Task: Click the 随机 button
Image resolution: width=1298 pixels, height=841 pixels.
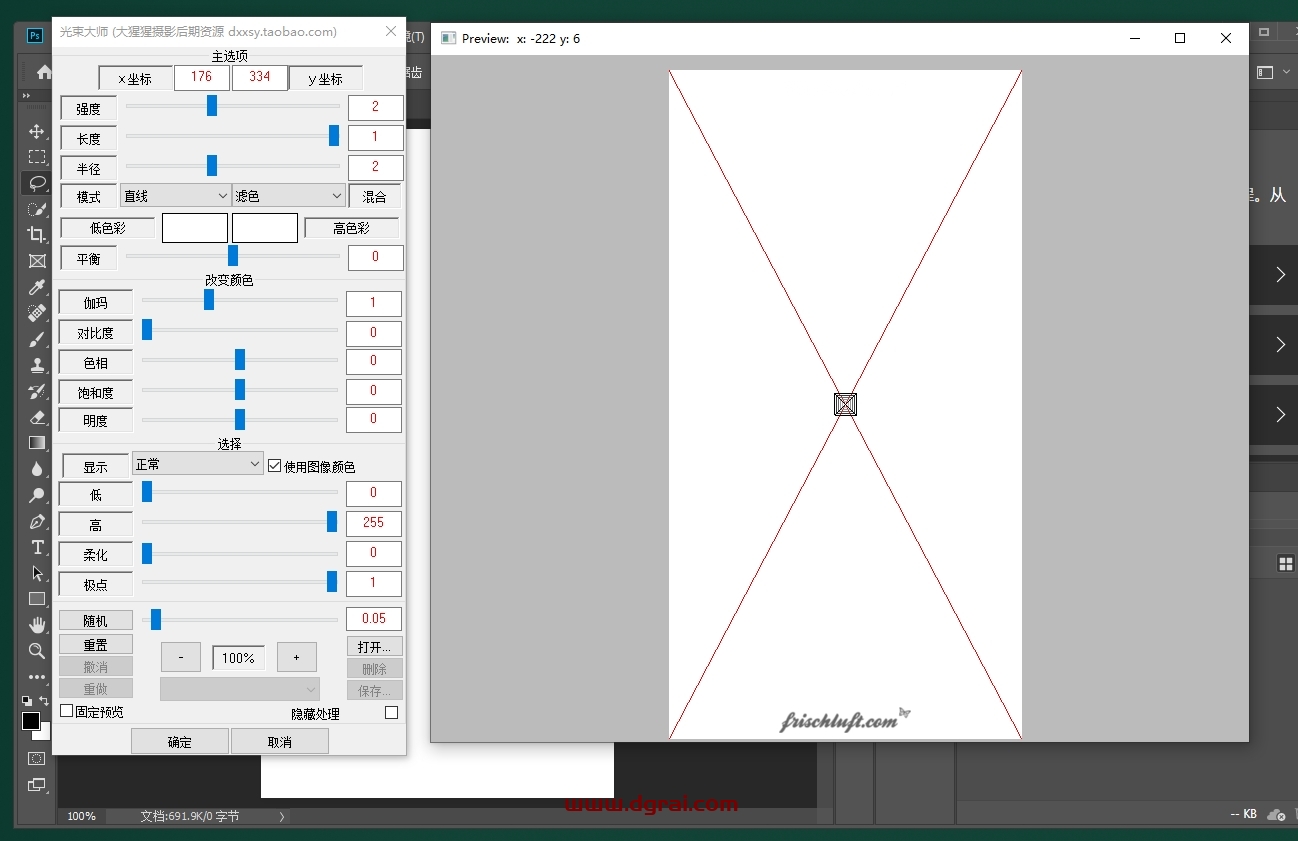Action: pos(95,620)
